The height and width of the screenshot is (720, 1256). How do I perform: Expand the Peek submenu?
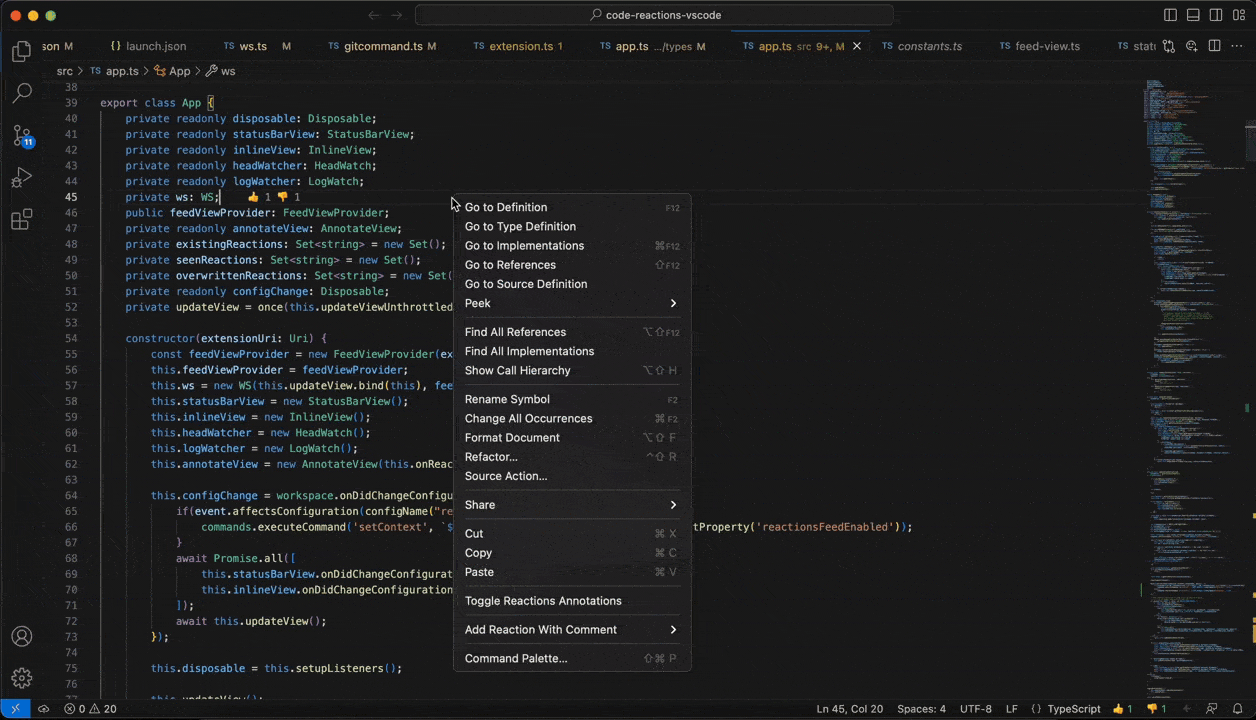[572, 303]
